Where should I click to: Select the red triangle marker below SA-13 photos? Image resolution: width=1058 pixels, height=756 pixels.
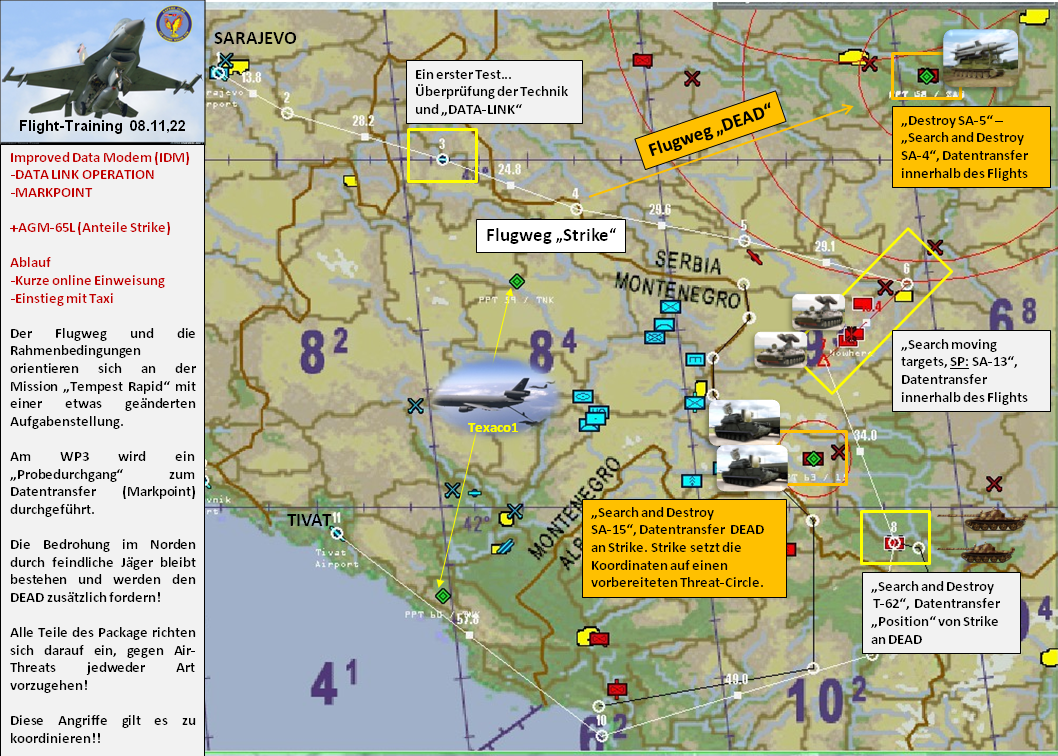(824, 361)
